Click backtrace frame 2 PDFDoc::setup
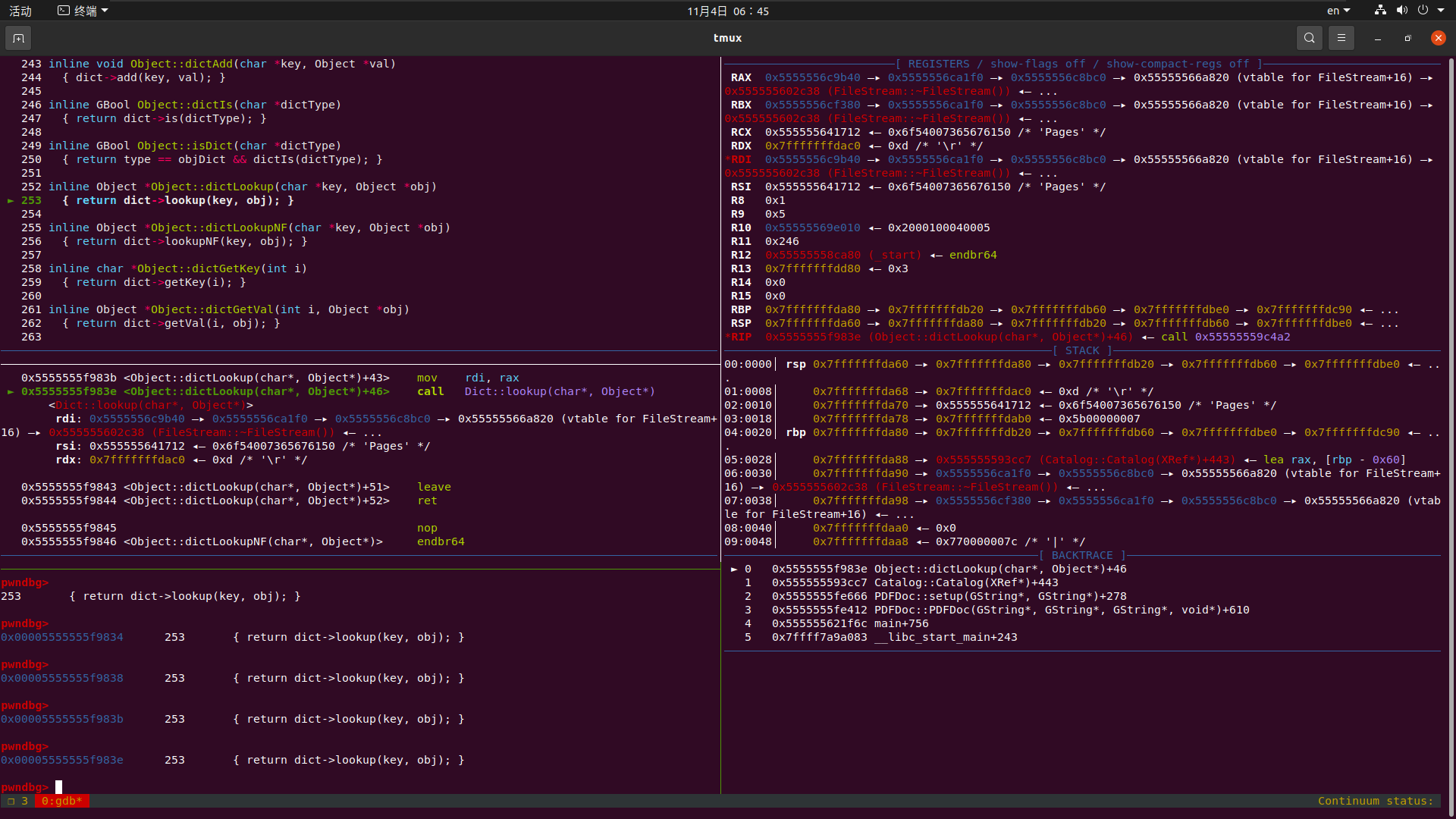The image size is (1456, 819). [935, 596]
